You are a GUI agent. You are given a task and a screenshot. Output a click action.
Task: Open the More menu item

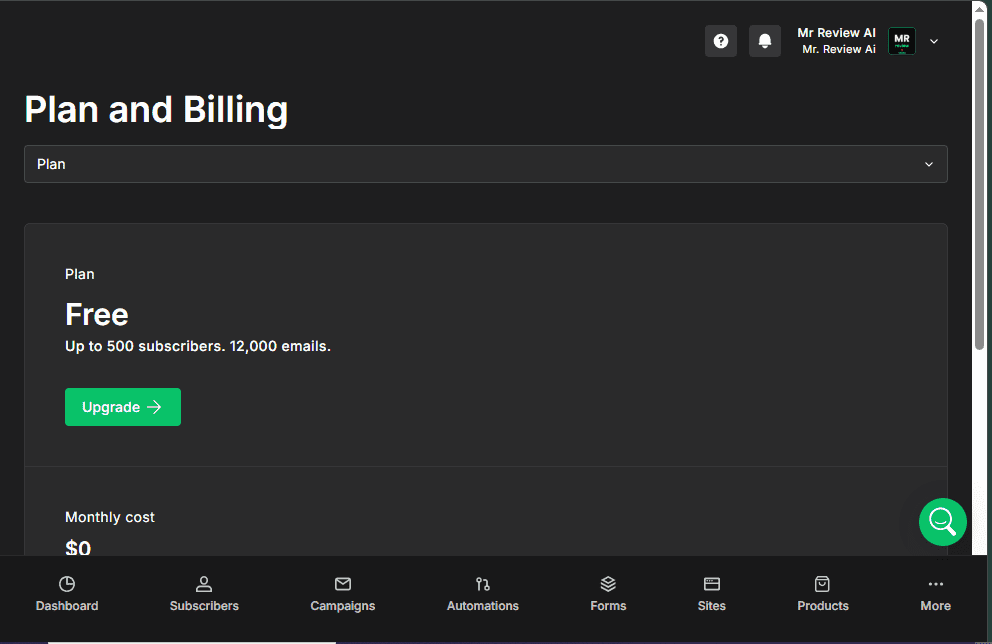click(x=936, y=594)
